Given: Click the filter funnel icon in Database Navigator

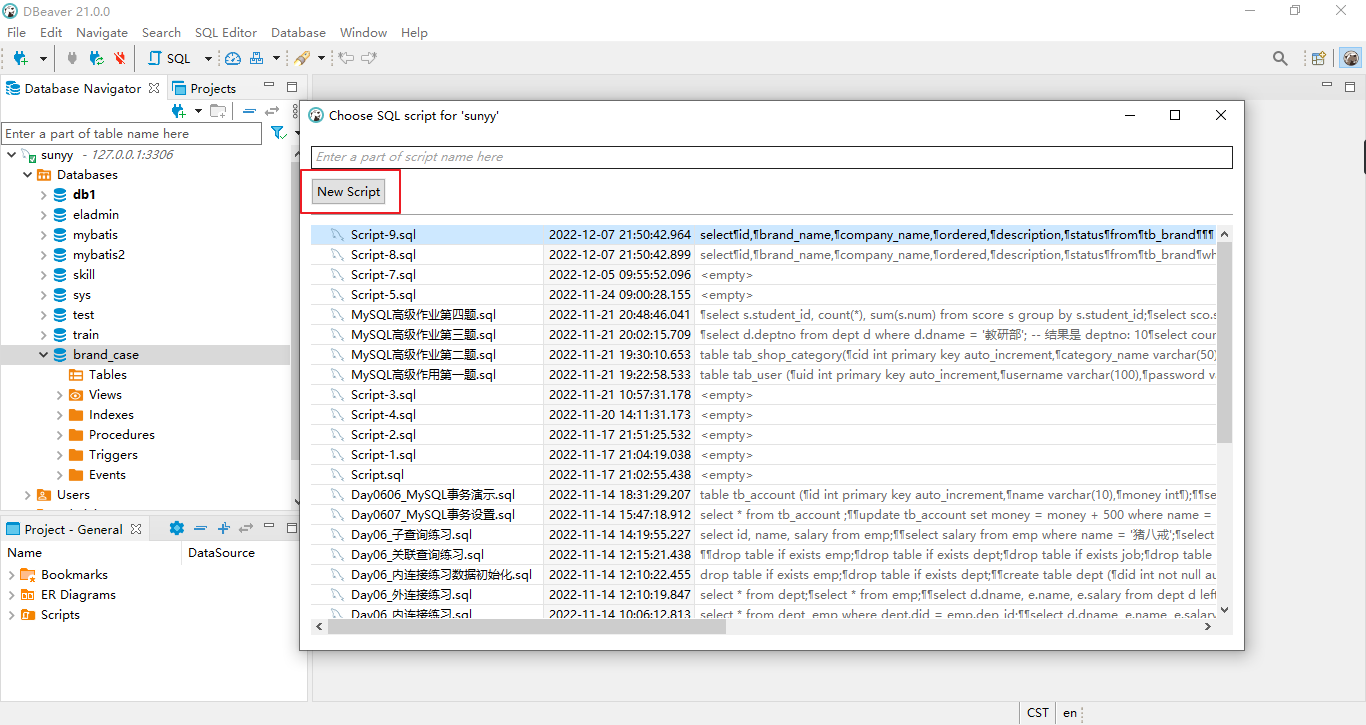Looking at the screenshot, I should (278, 133).
